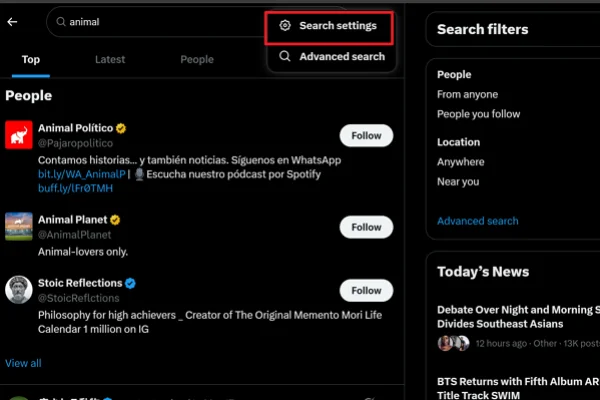The image size is (600, 400).
Task: Click Animal Planet gold verified badge
Action: coord(115,220)
